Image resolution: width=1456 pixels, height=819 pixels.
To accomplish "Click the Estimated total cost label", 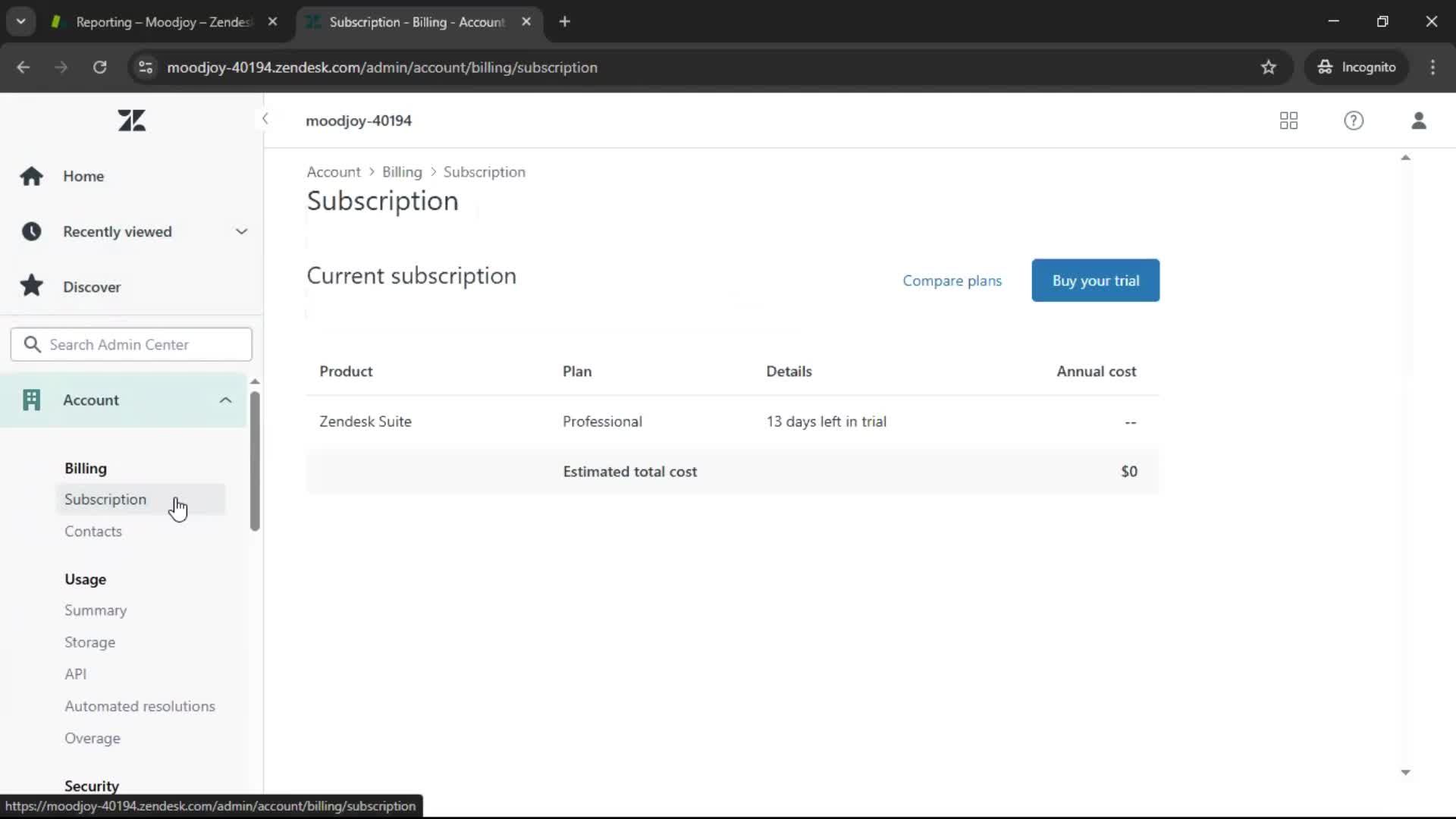I will coord(629,472).
